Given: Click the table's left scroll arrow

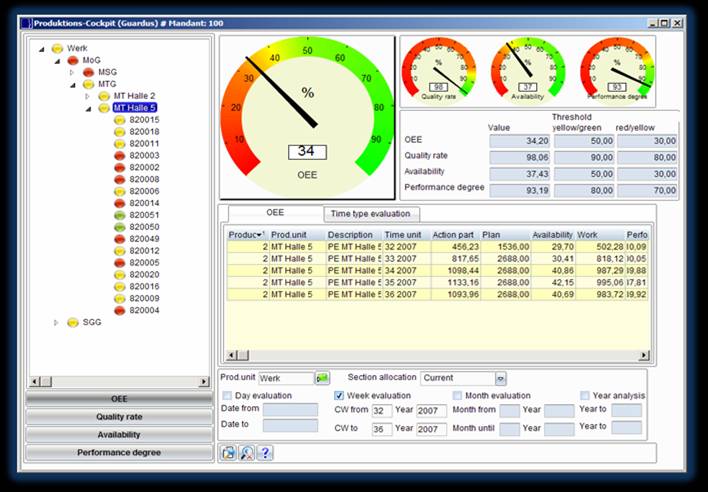Looking at the screenshot, I should click(x=232, y=356).
